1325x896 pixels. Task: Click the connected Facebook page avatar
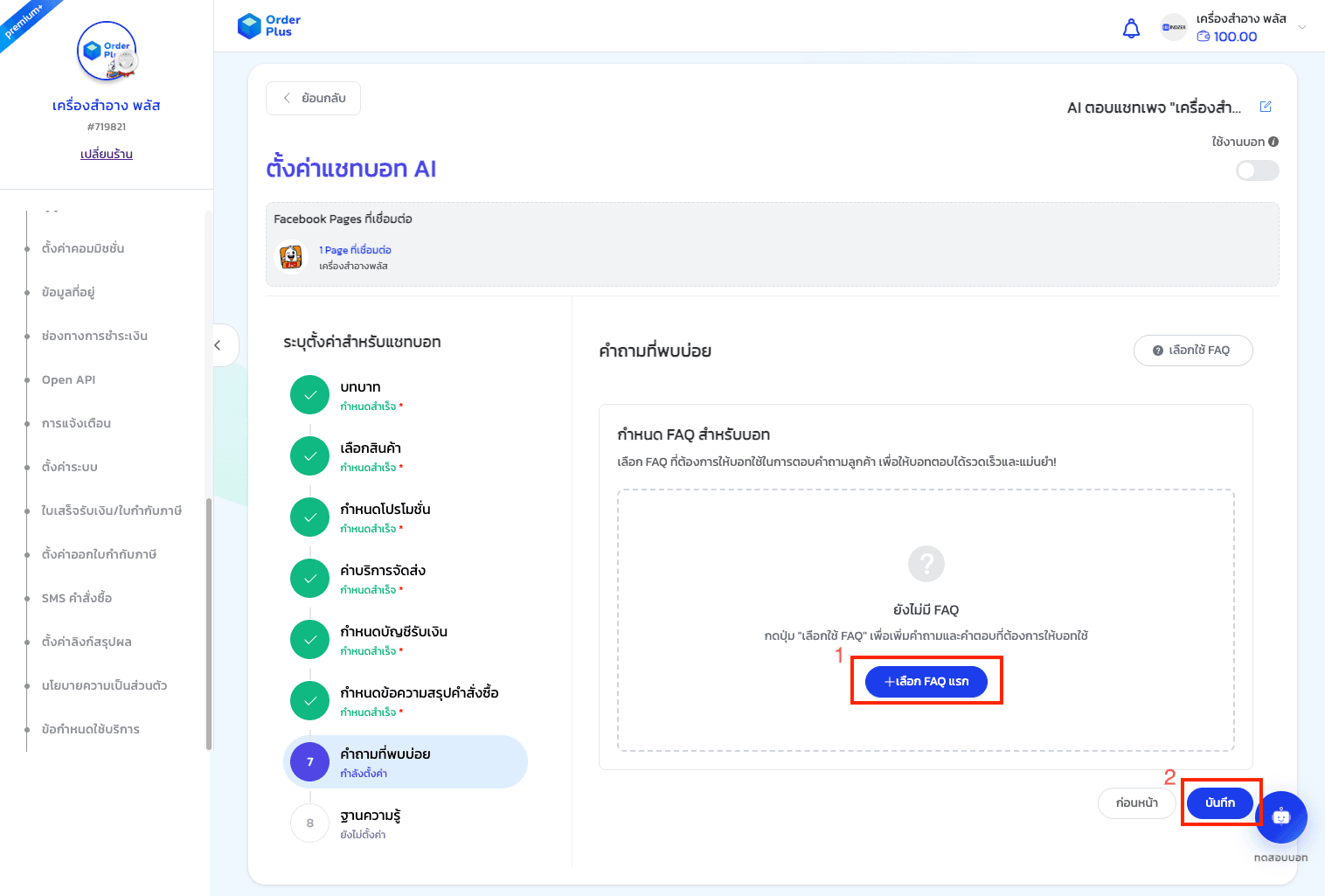coord(291,257)
